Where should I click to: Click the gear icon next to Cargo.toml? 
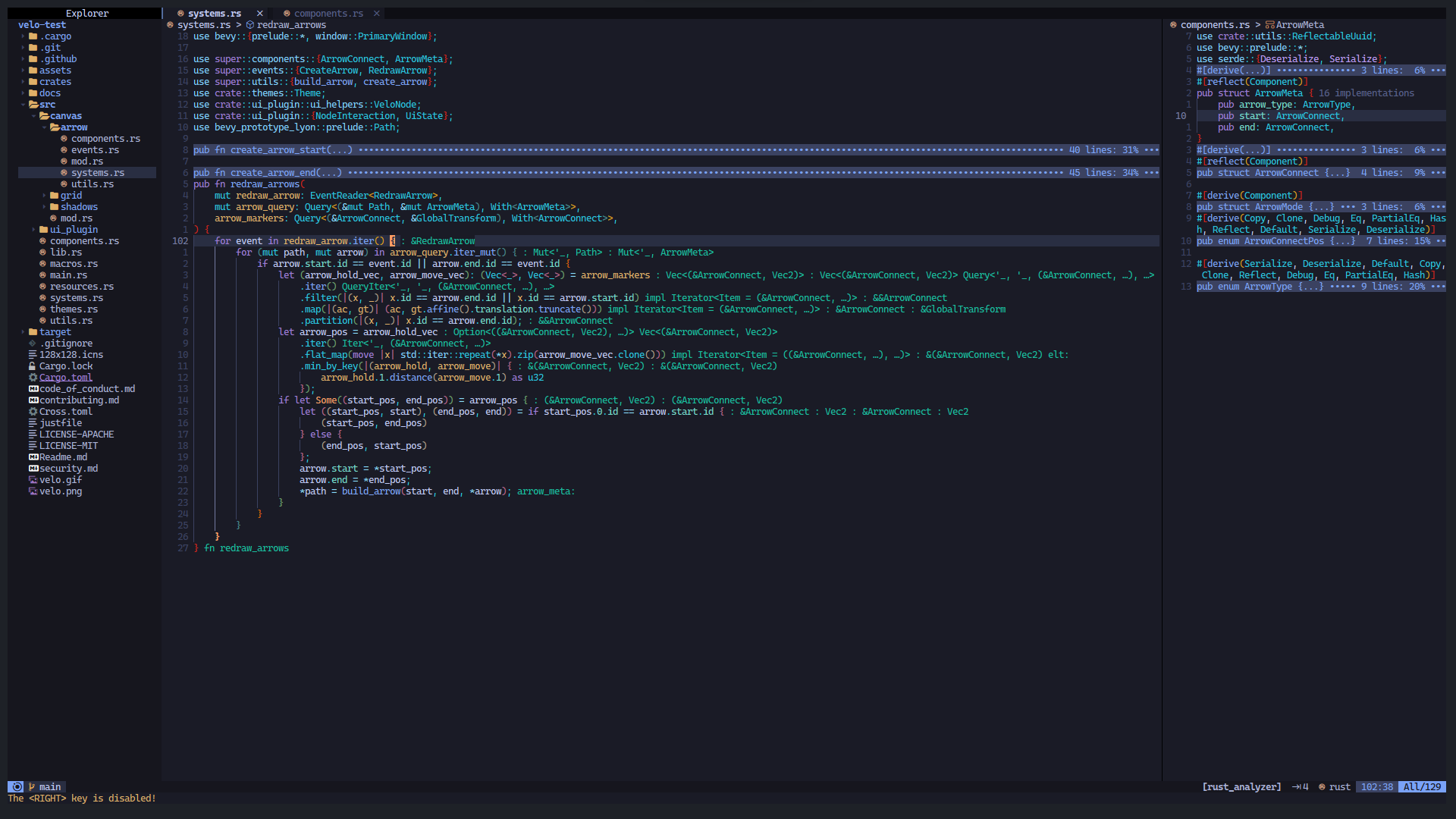(33, 377)
